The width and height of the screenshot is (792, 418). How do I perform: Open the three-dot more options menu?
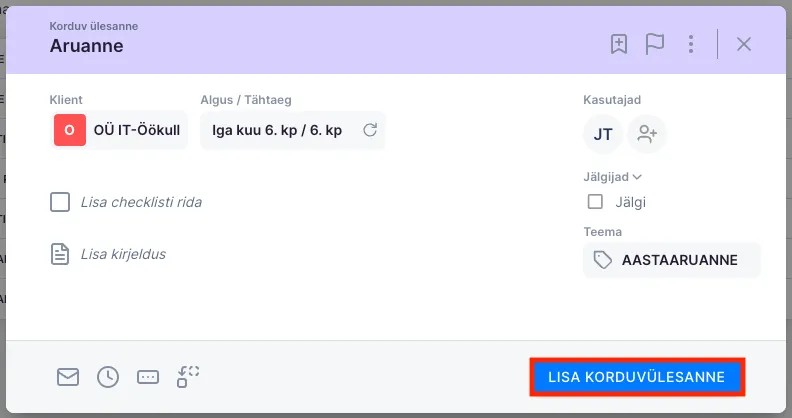690,44
